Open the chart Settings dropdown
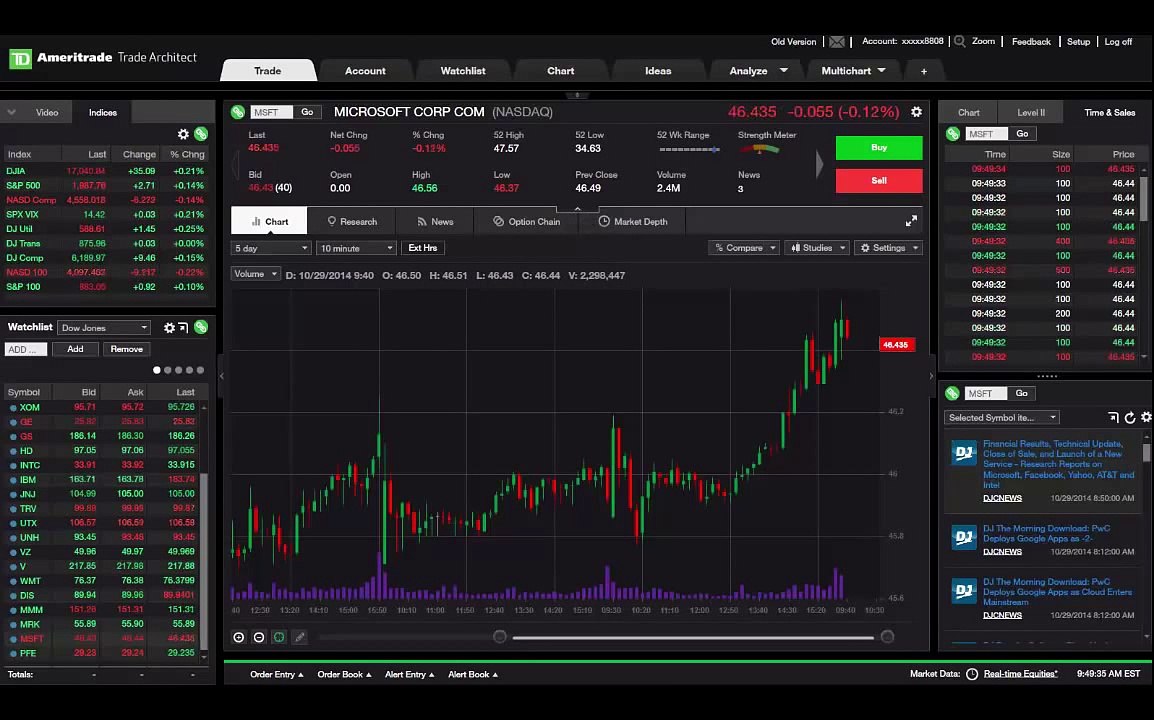The height and width of the screenshot is (720, 1154). point(889,248)
